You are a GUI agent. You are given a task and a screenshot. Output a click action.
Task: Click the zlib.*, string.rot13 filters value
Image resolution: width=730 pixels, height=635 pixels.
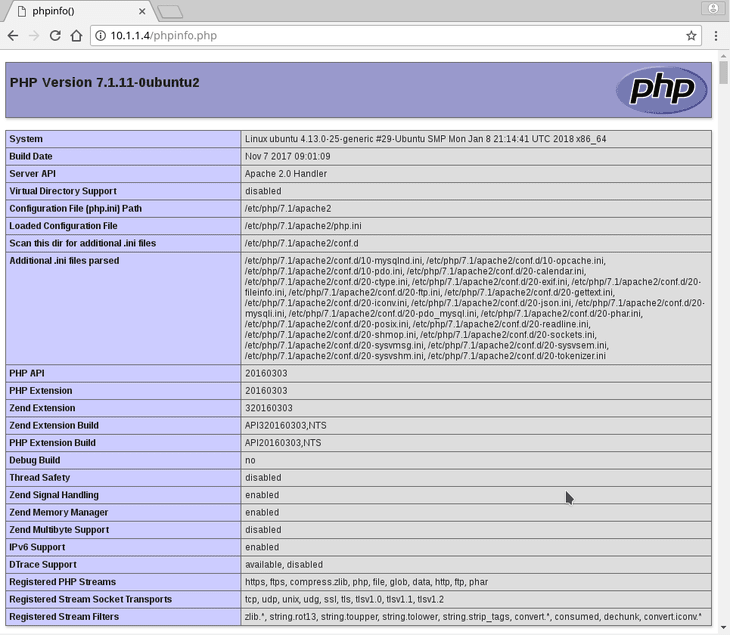coord(473,616)
